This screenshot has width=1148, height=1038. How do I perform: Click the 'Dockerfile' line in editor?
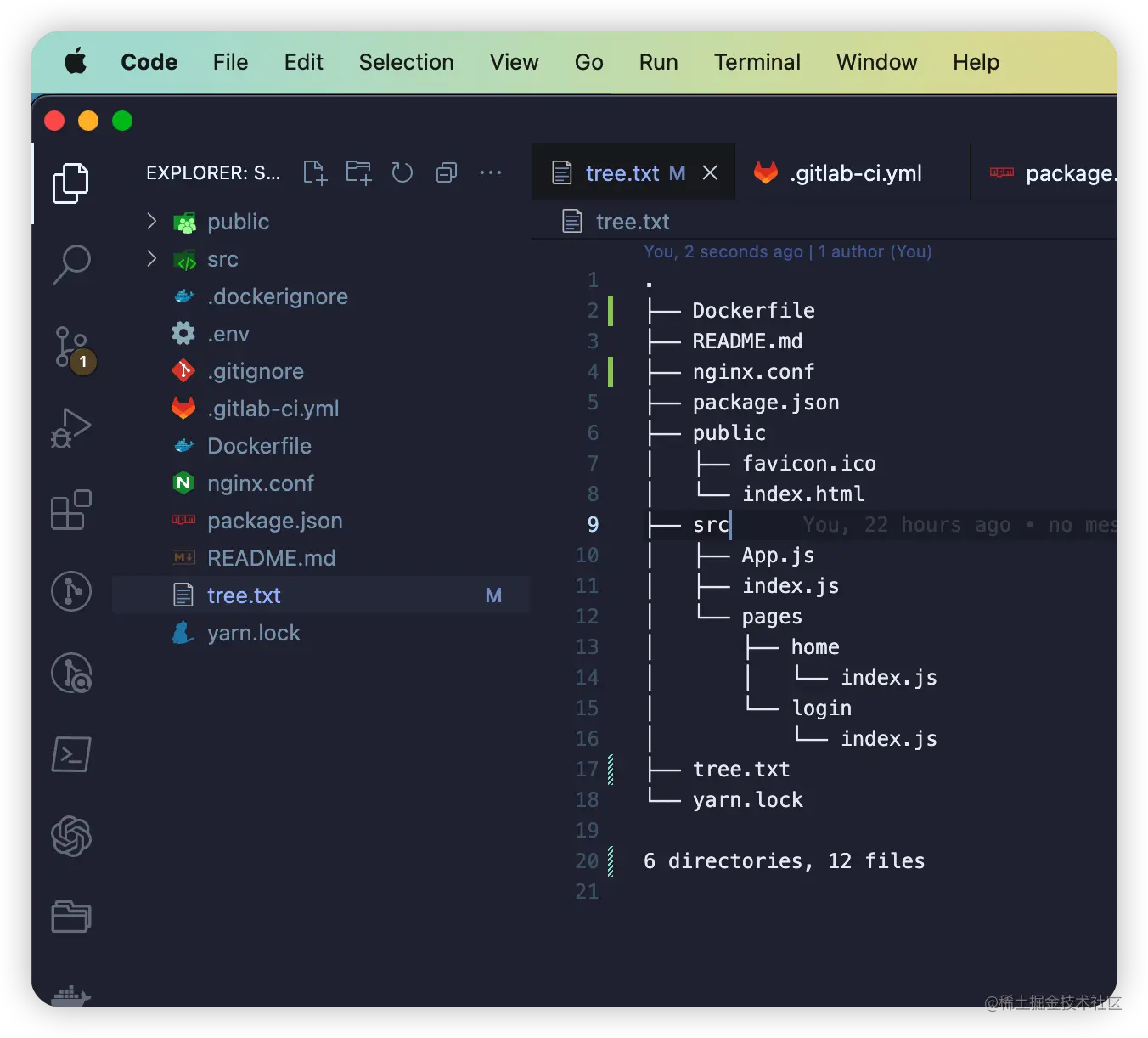click(x=753, y=310)
